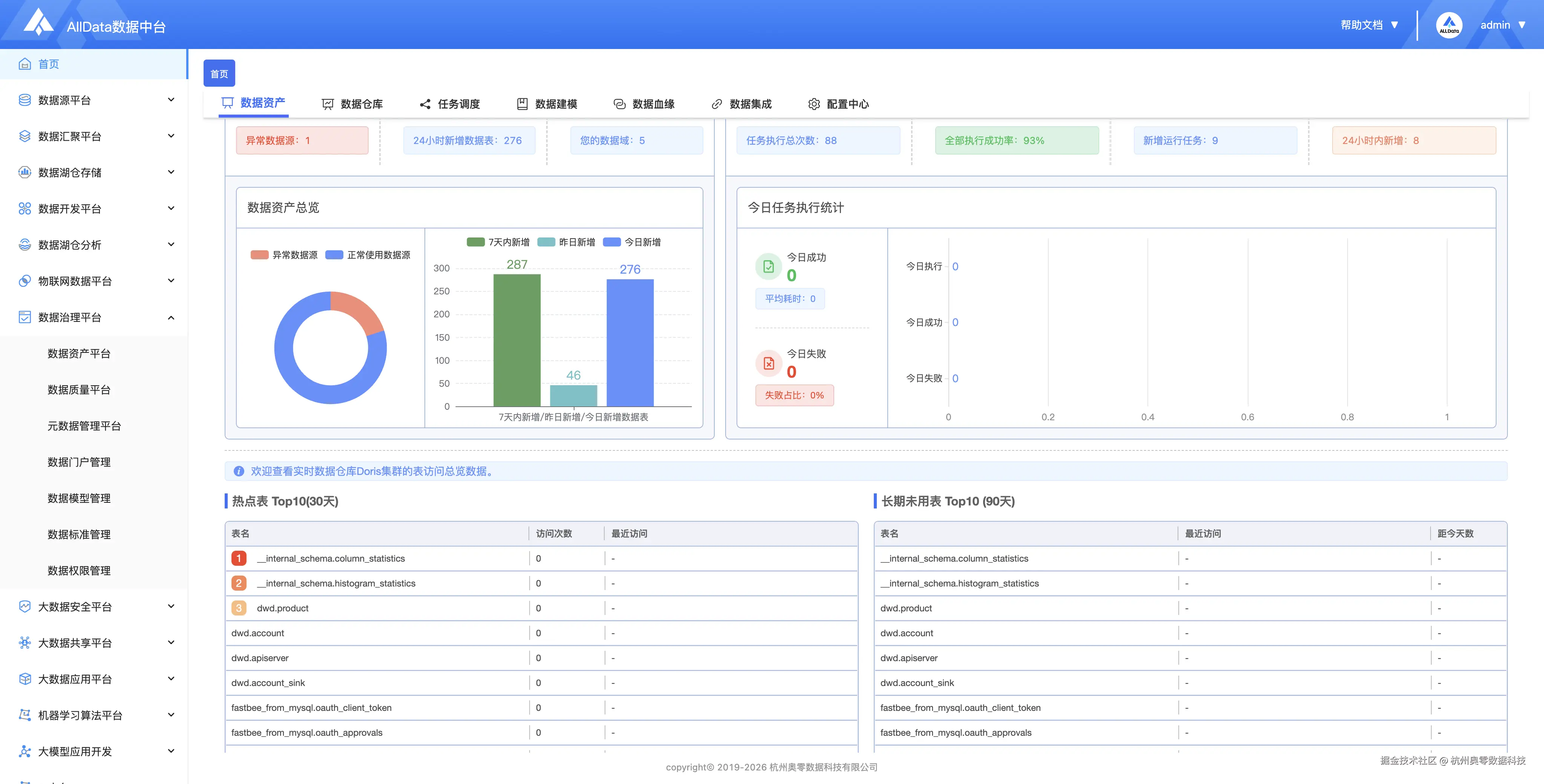Expand 数据汇聚平台 menu chevron

171,135
